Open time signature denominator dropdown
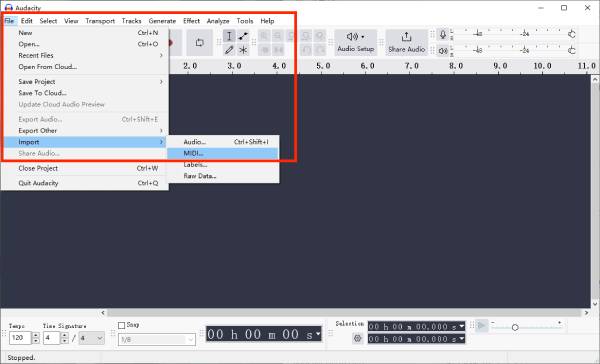Viewport: 600px width, 364px height. click(x=91, y=338)
